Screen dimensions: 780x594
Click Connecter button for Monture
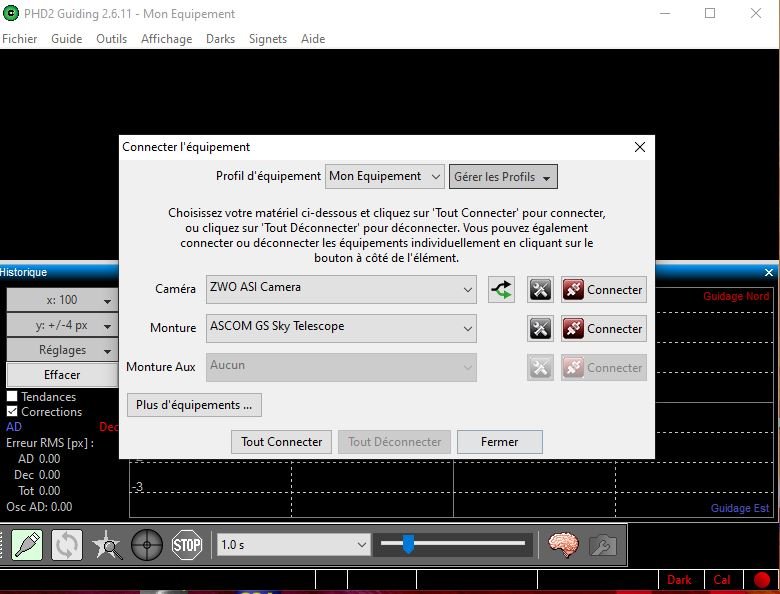click(604, 328)
